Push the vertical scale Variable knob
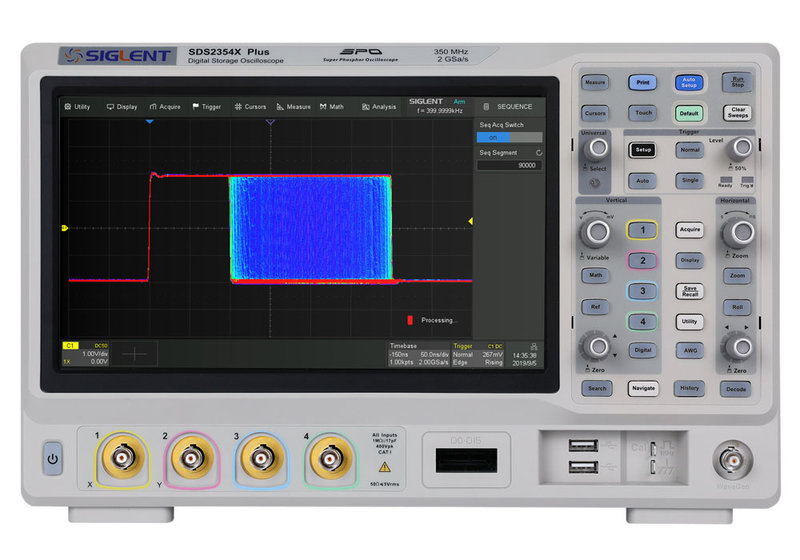This screenshot has width=800, height=560. (596, 232)
